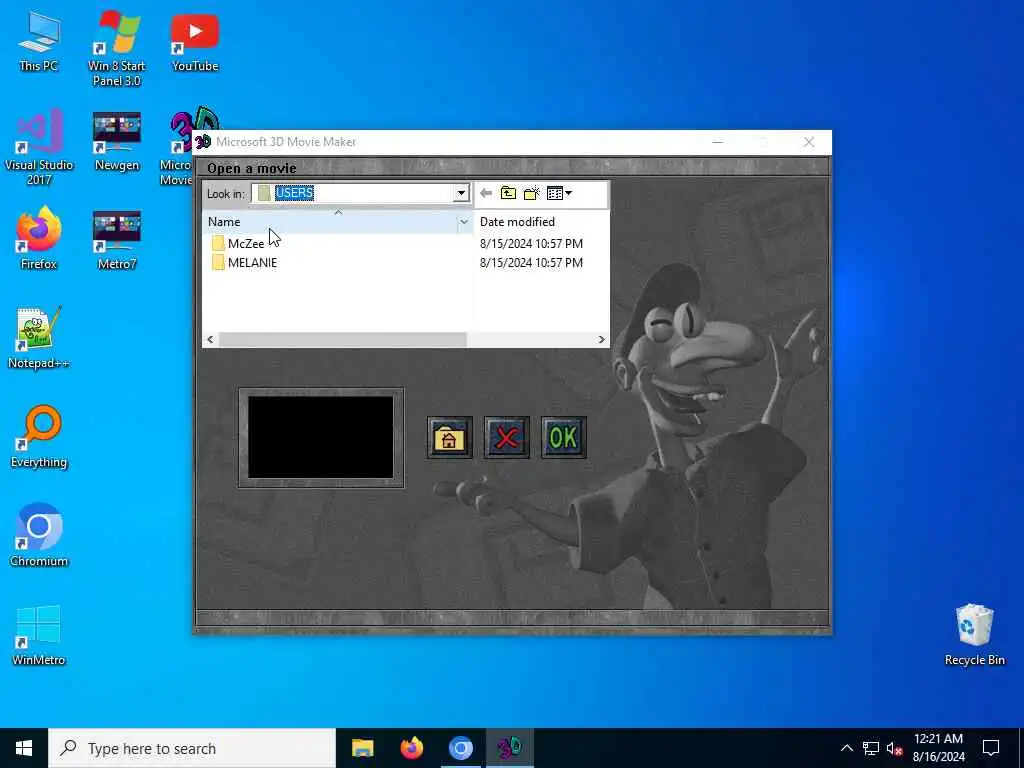Open File Explorer from the taskbar
Viewport: 1024px width, 768px height.
point(362,748)
